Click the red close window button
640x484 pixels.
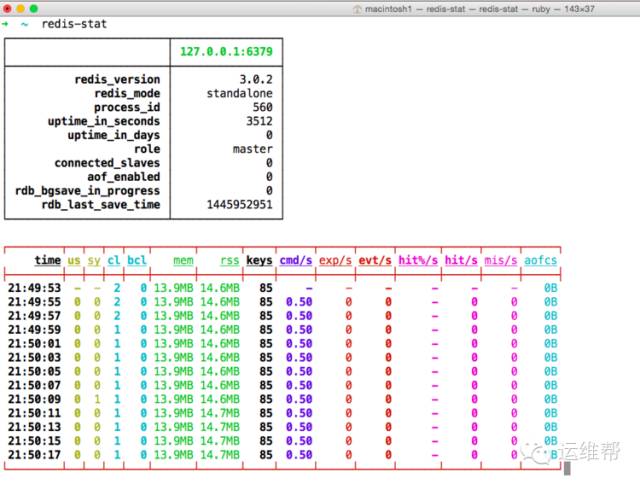tap(7, 9)
